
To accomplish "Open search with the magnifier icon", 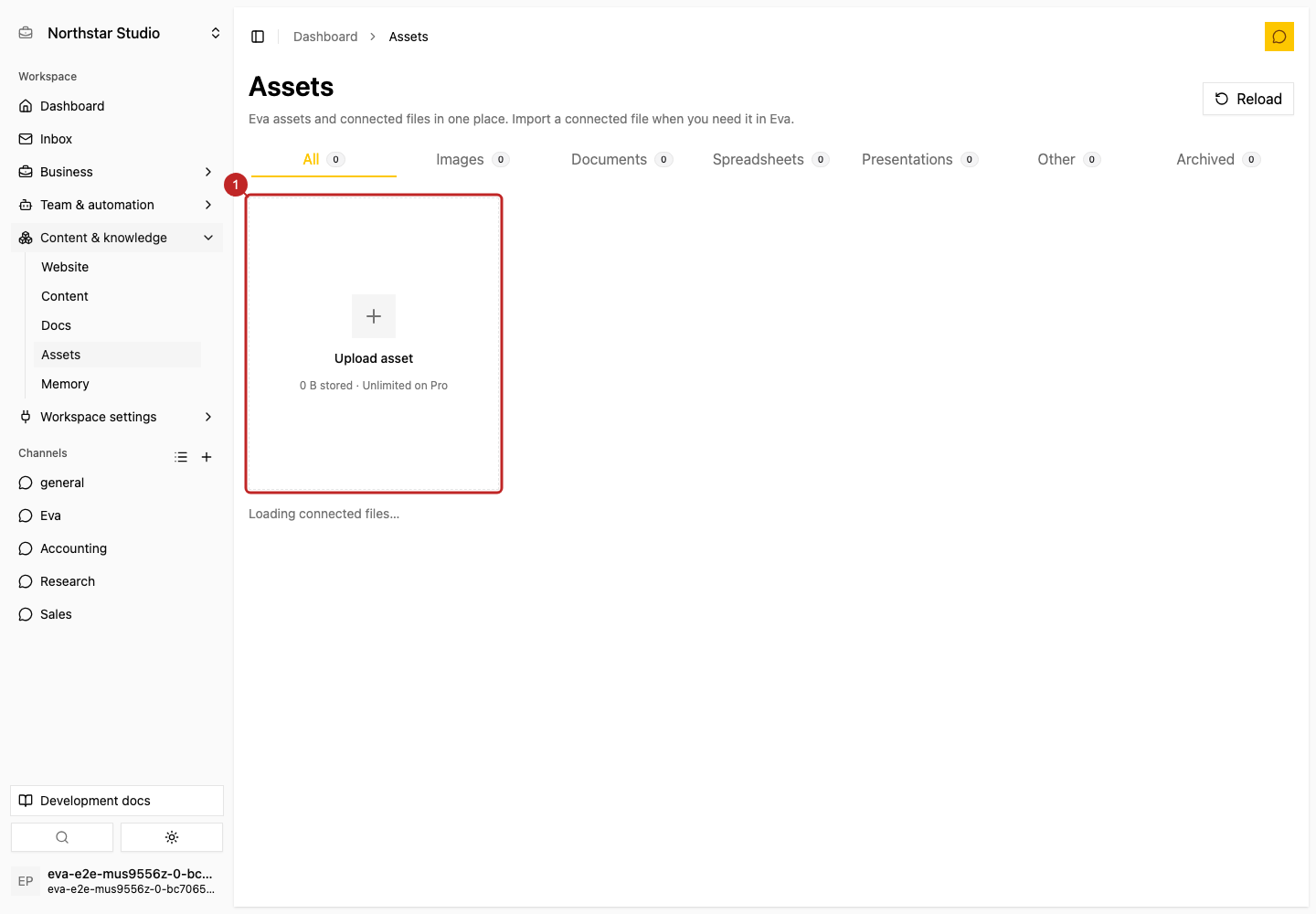I will click(x=62, y=837).
